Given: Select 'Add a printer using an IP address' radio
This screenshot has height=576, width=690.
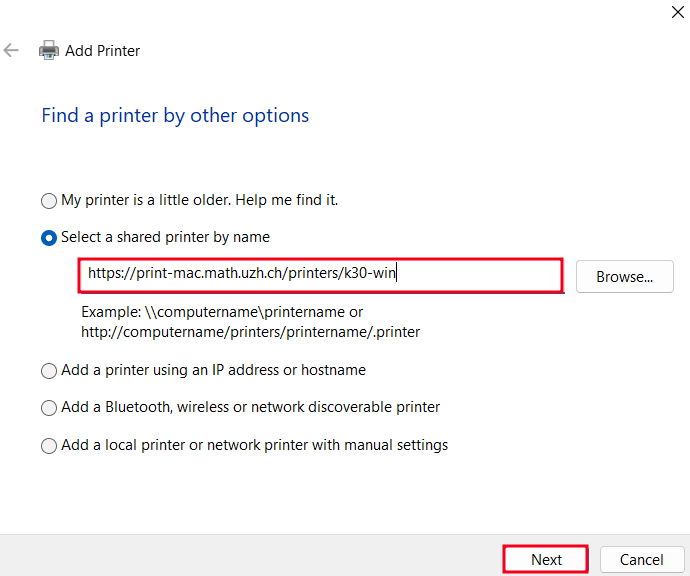Looking at the screenshot, I should (49, 371).
